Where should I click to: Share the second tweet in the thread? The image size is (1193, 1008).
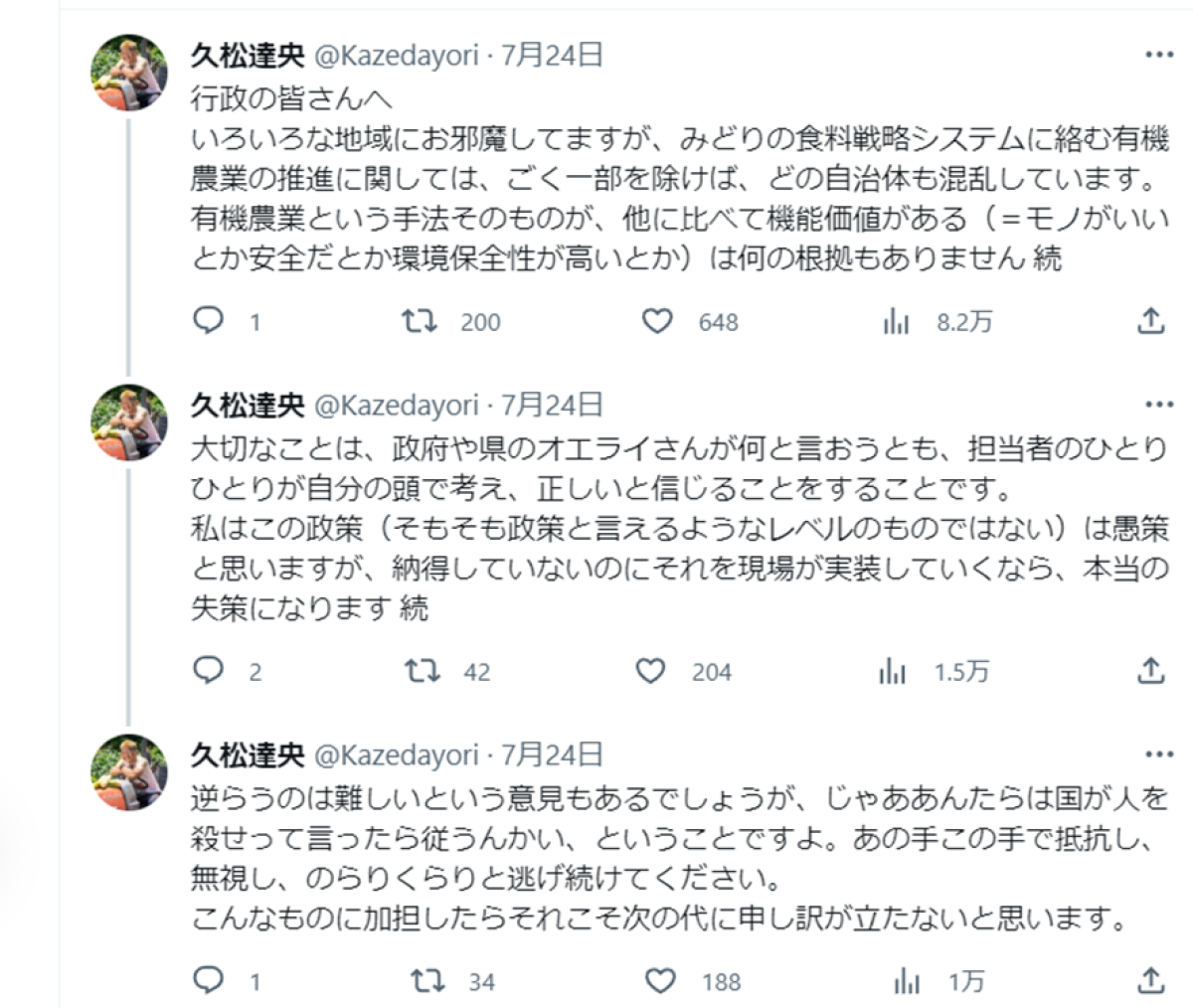[x=1149, y=671]
